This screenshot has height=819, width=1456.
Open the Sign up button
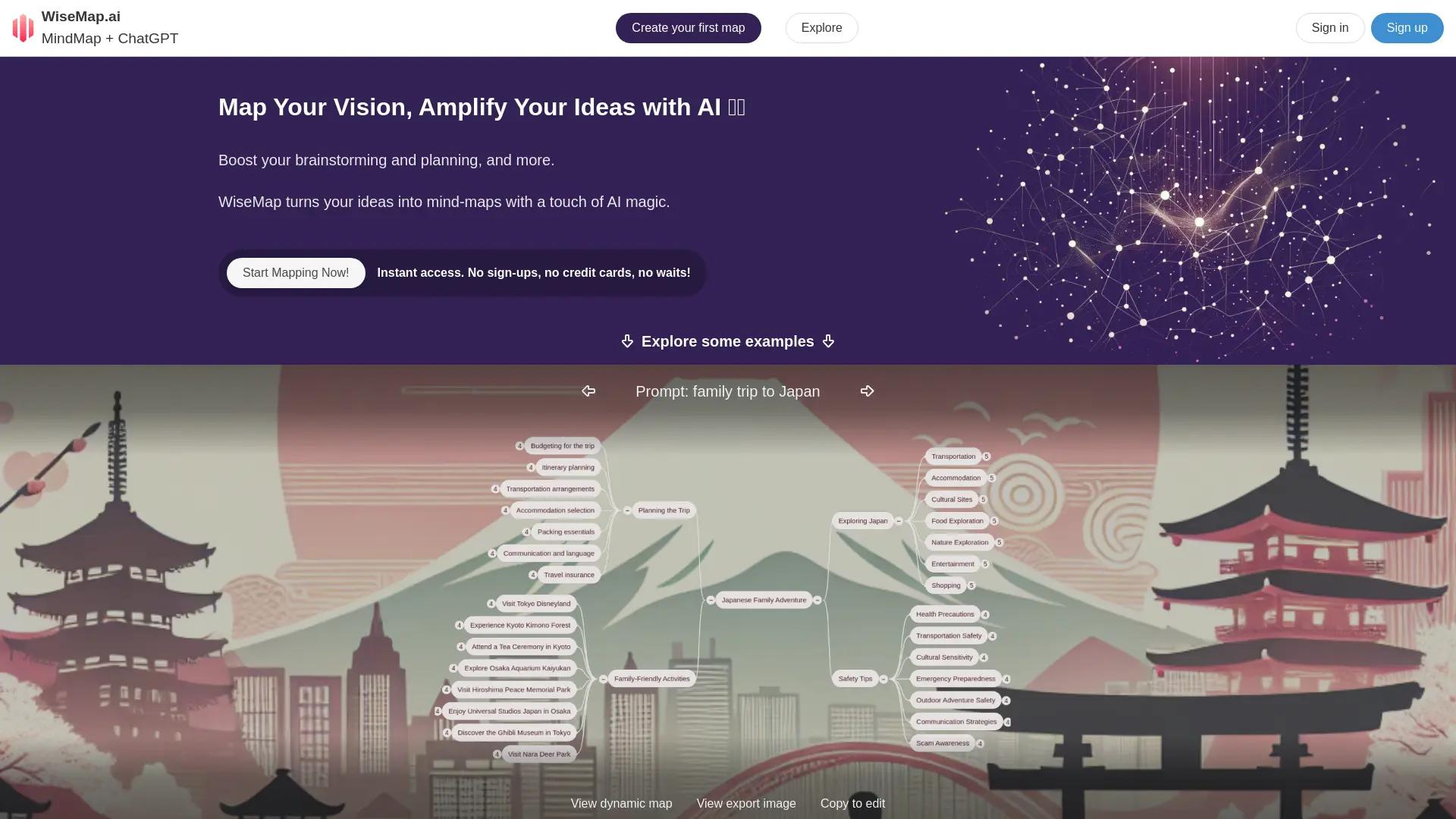(x=1407, y=28)
